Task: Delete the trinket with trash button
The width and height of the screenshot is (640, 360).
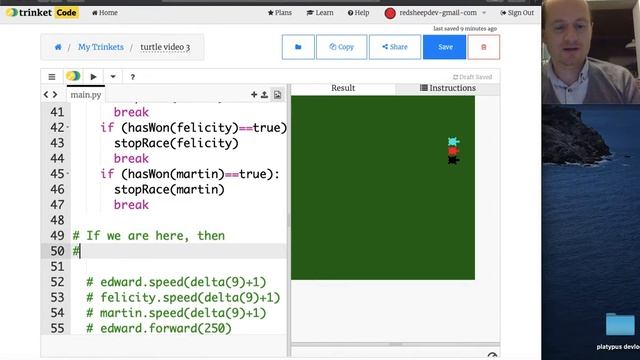Action: pos(484,47)
